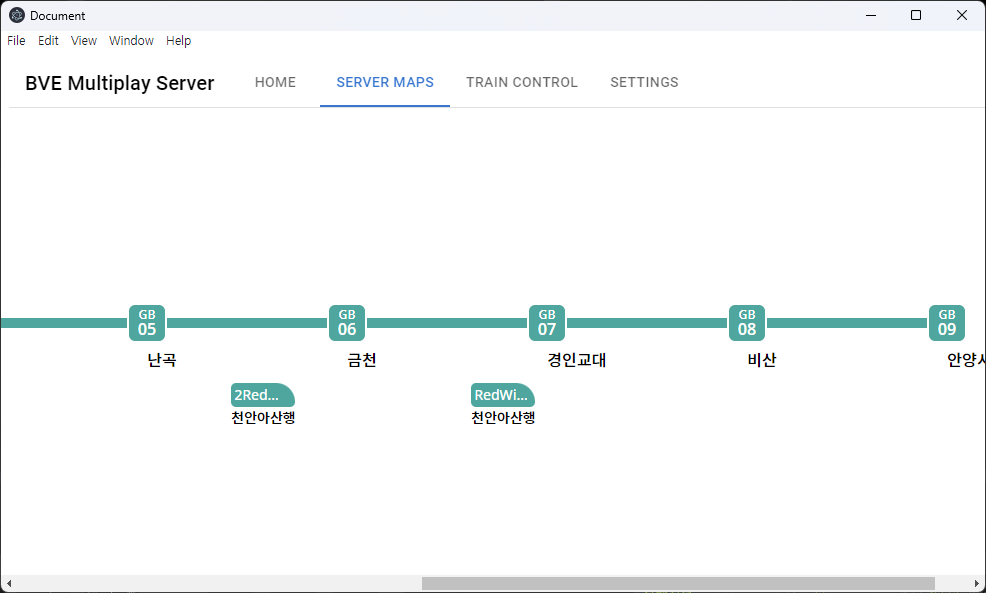Select the GB 07 station marker
This screenshot has height=593, width=986.
[547, 323]
